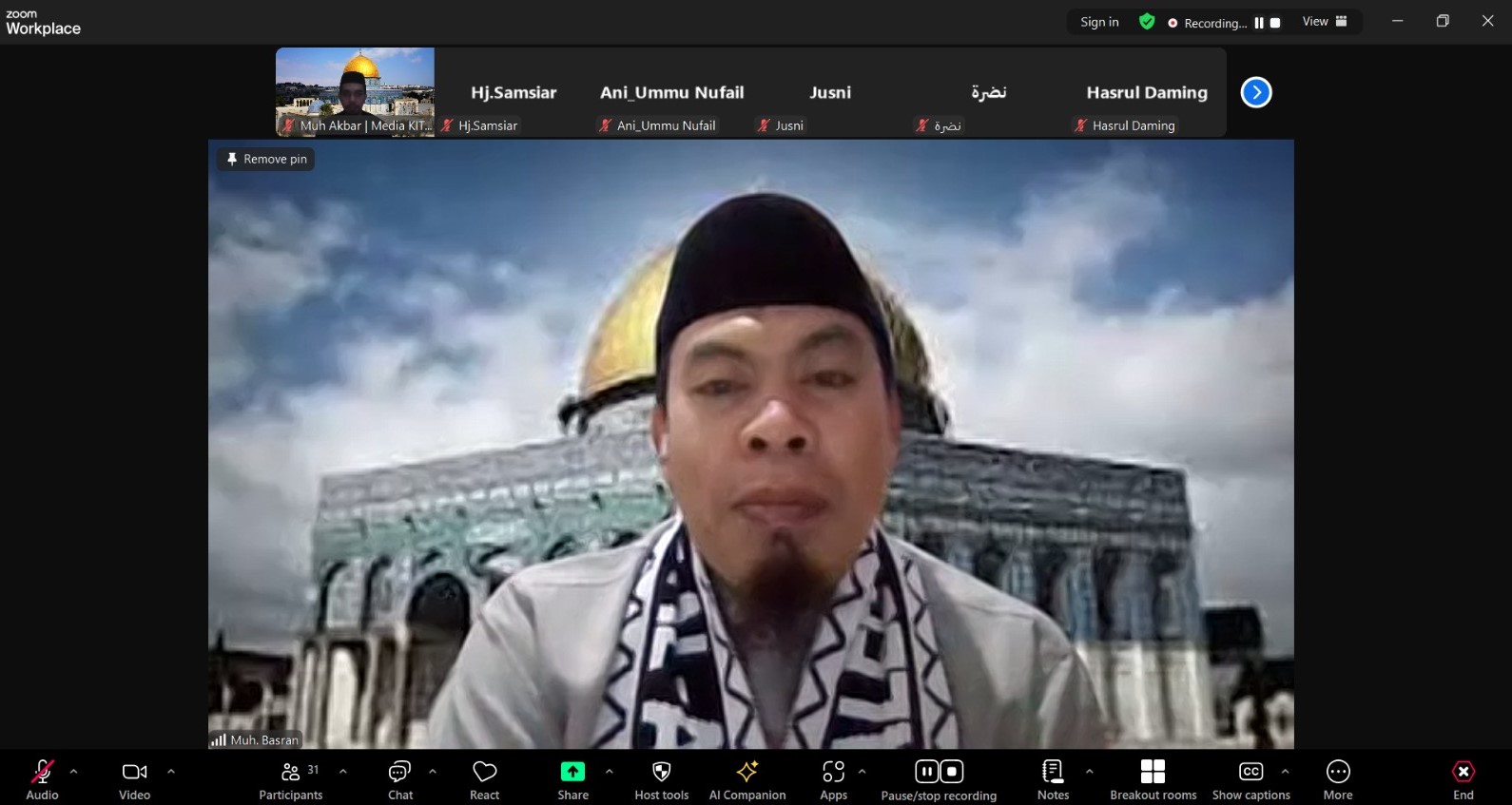Open the Chat panel
Screen dimensions: 1512x805
tap(399, 778)
